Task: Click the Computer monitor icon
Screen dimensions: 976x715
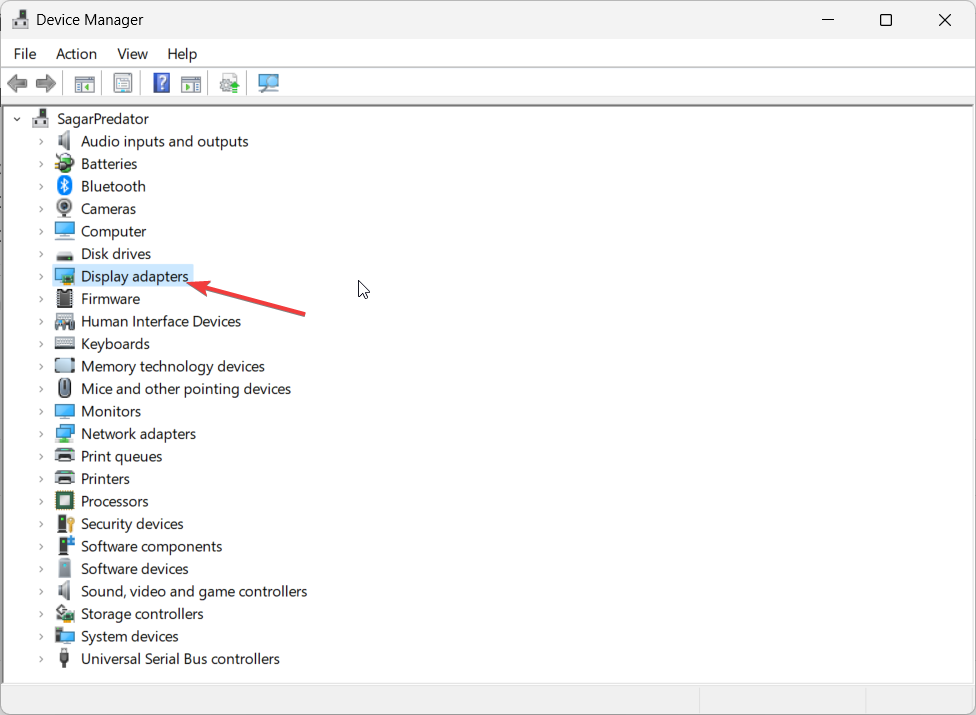Action: point(64,231)
